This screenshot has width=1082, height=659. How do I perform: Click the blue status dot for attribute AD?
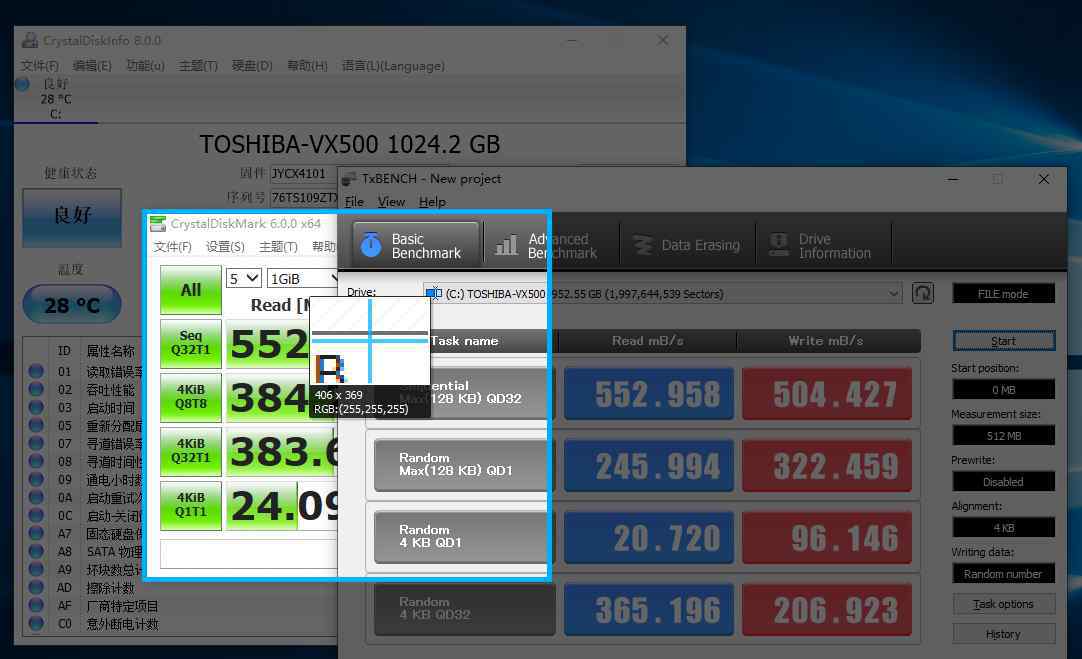click(x=36, y=587)
